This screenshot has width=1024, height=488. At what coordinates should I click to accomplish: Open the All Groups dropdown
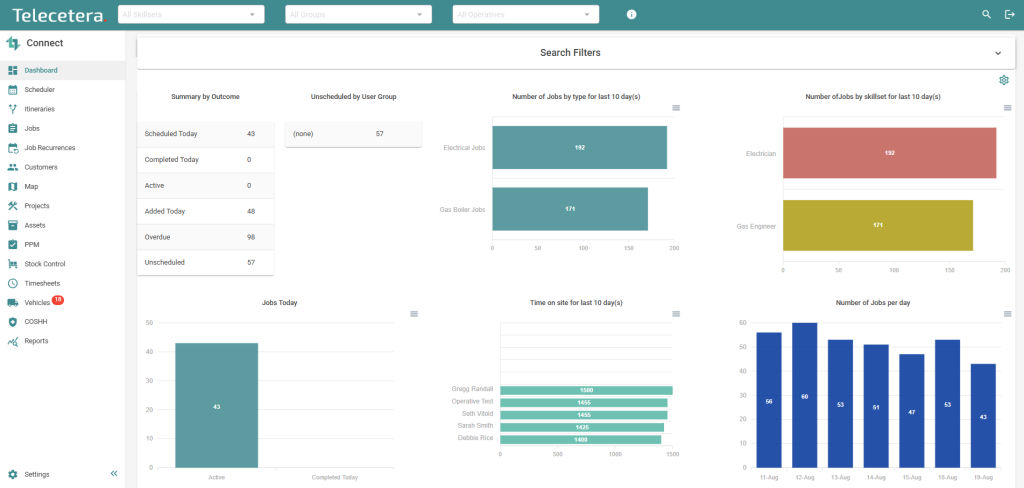[359, 14]
